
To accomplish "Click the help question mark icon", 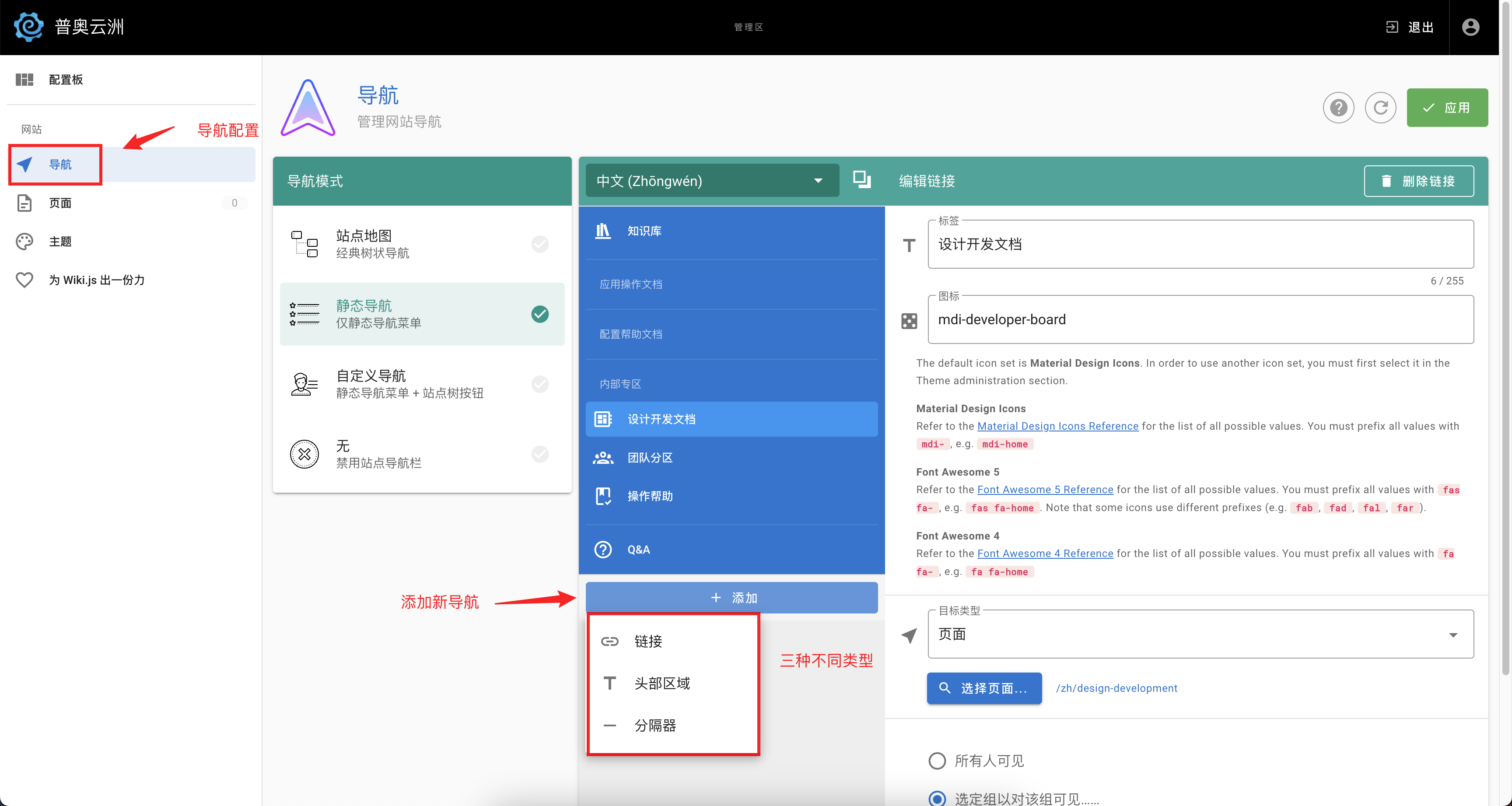I will (1338, 108).
